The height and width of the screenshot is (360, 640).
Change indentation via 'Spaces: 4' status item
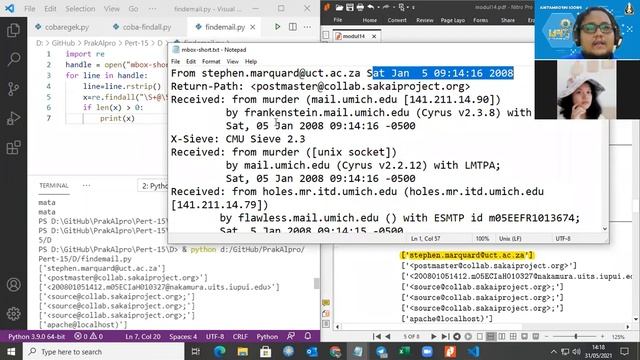(183, 336)
